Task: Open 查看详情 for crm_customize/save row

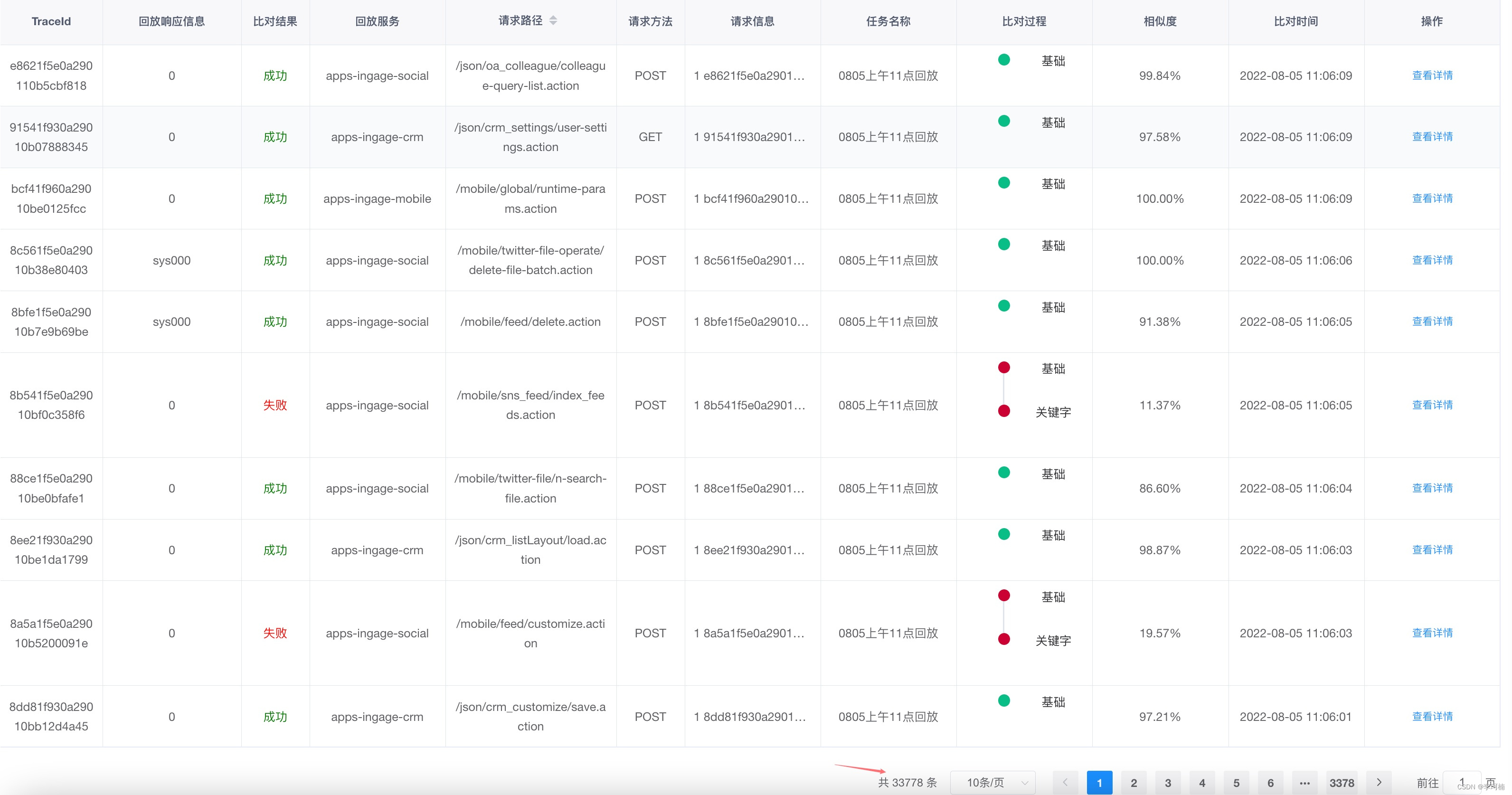Action: pos(1432,716)
